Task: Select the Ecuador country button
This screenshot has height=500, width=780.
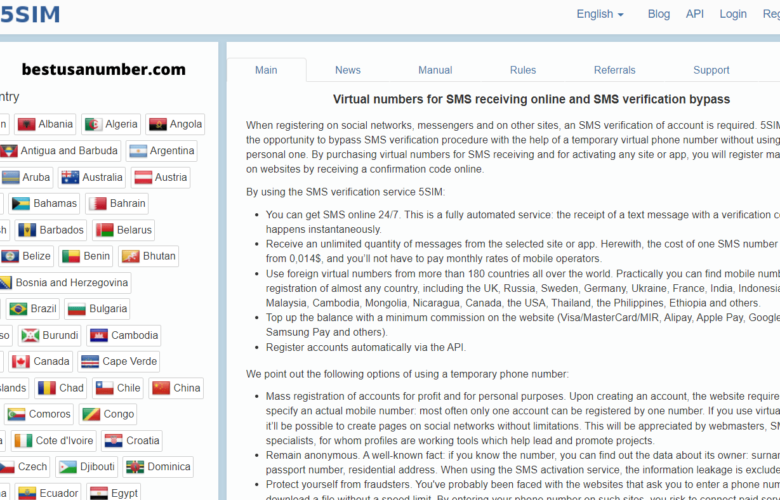Action: click(48, 493)
